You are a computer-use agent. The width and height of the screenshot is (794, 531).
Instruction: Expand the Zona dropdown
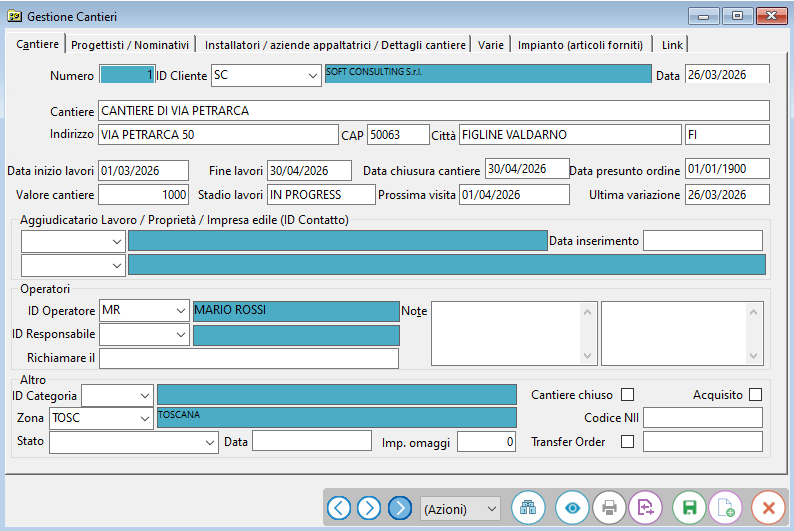pos(144,419)
